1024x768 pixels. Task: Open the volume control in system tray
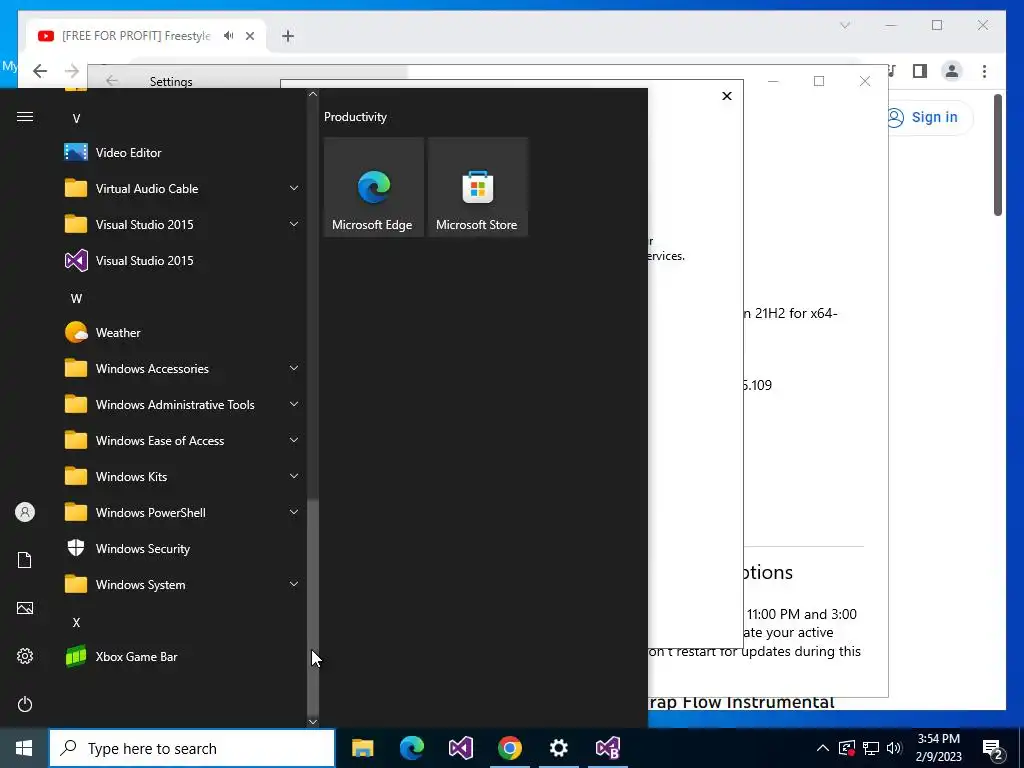point(894,748)
